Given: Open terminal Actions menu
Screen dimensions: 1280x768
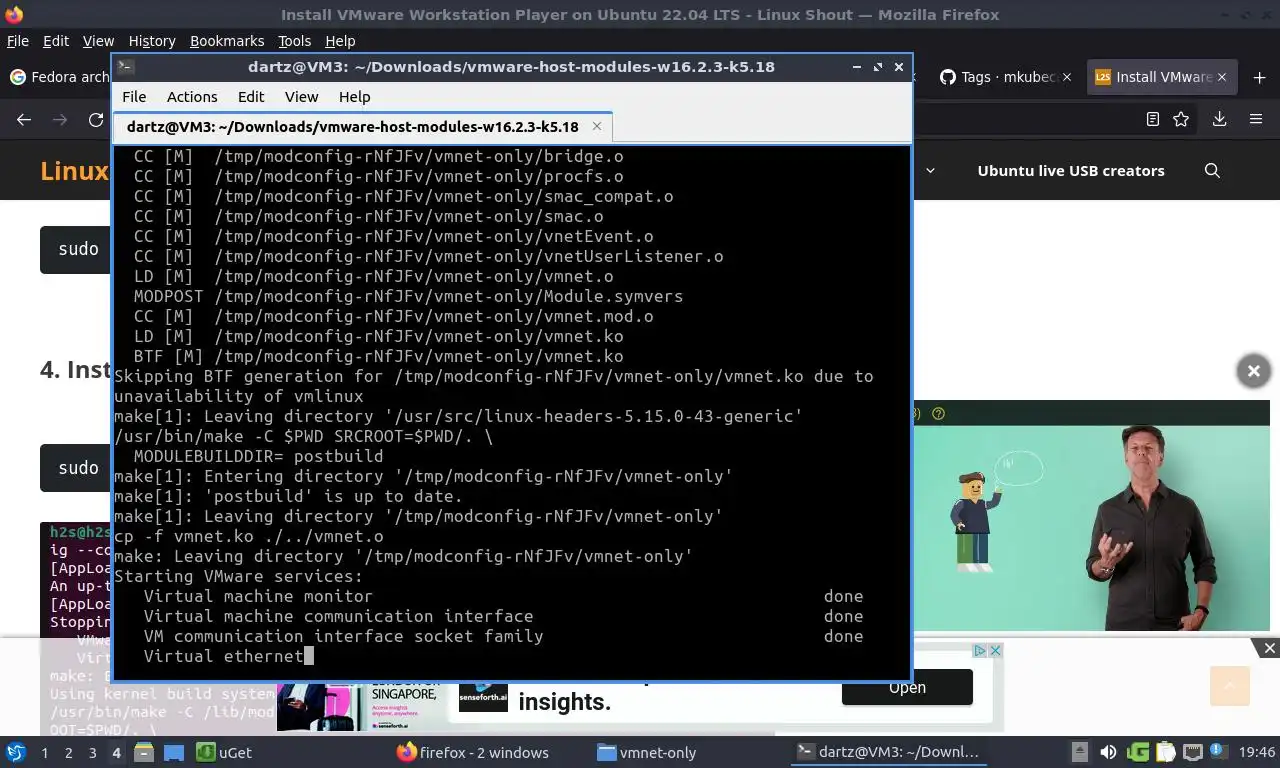Looking at the screenshot, I should (192, 97).
